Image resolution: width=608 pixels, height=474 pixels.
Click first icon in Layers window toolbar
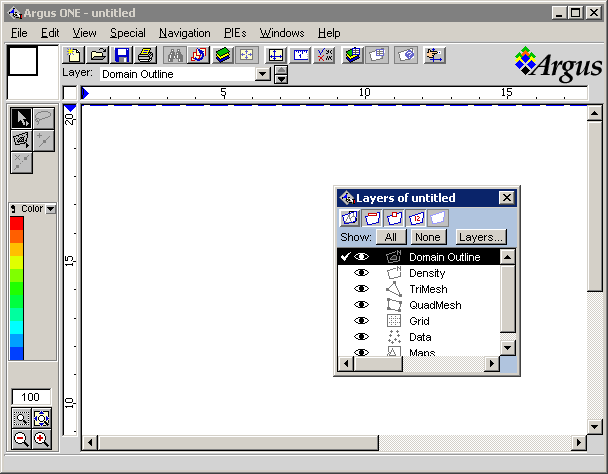tap(350, 218)
